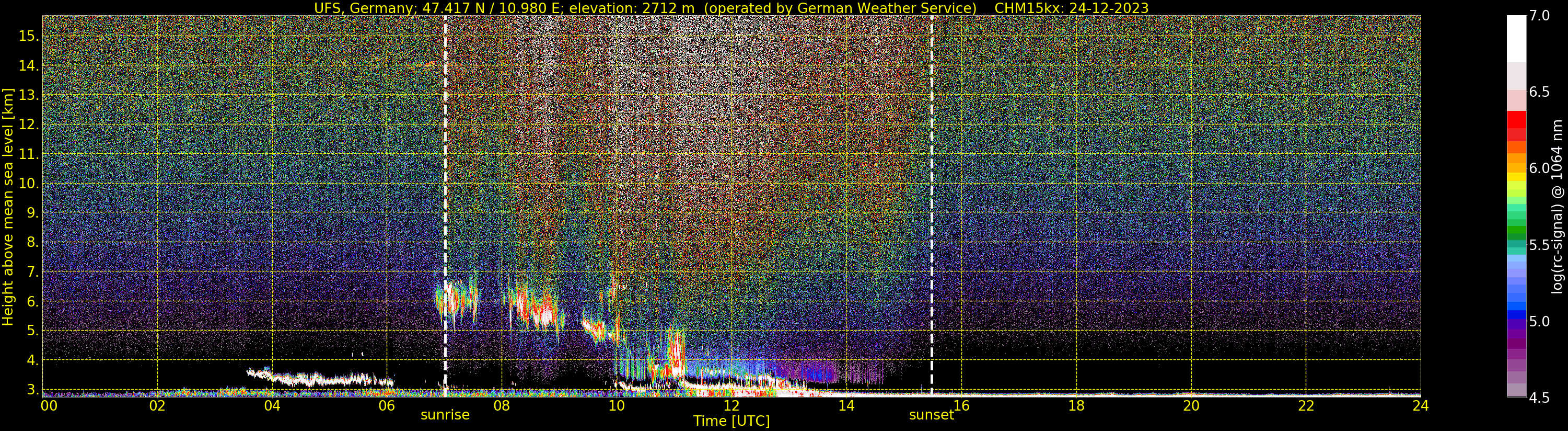
Task: Click time tick label '10'
Action: [617, 405]
